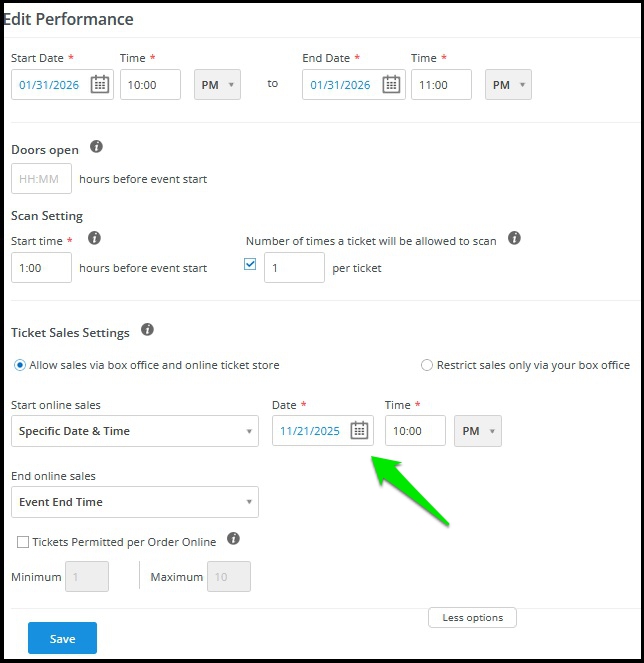644x663 pixels.
Task: Click the Ticket Sales Settings title text
Action: point(70,333)
